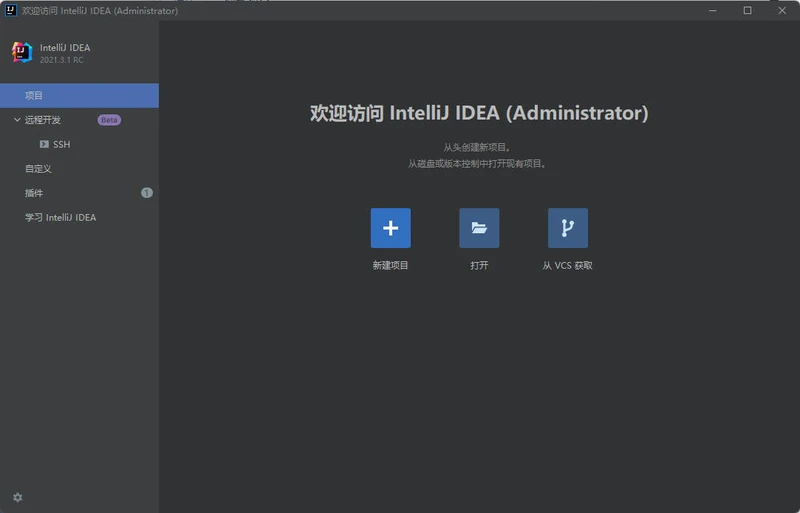
Task: Switch to the 插件 tab
Action: (x=34, y=193)
